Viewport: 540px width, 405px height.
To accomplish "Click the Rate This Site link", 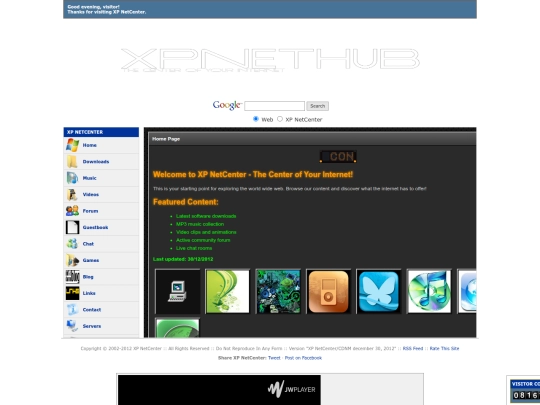I will coord(444,349).
